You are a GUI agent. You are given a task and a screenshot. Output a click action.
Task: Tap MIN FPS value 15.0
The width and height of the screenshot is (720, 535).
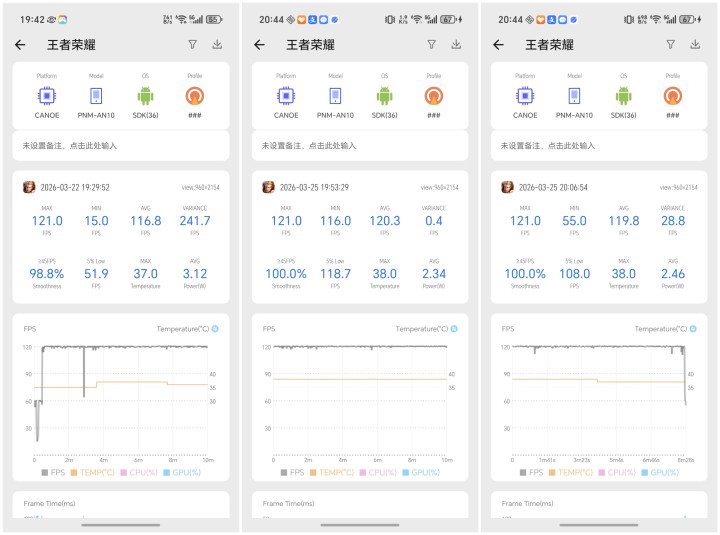point(96,221)
